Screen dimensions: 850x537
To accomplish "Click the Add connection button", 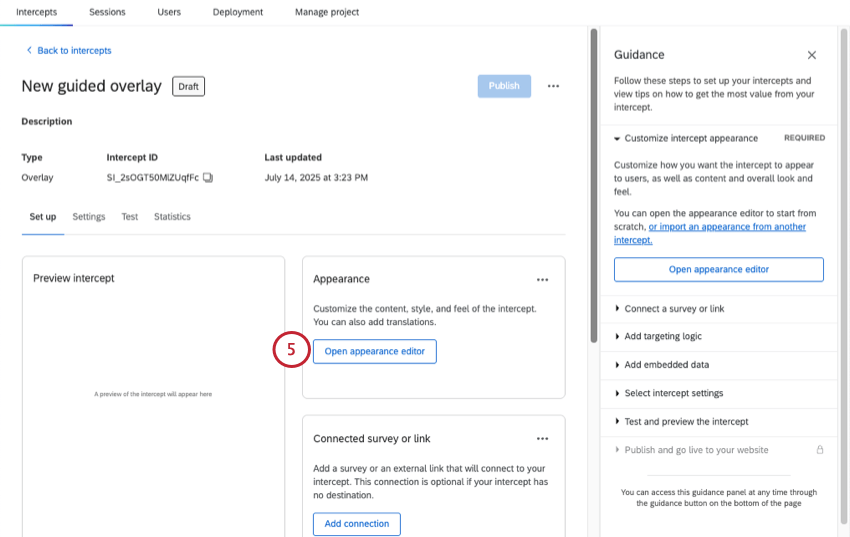I will [357, 524].
